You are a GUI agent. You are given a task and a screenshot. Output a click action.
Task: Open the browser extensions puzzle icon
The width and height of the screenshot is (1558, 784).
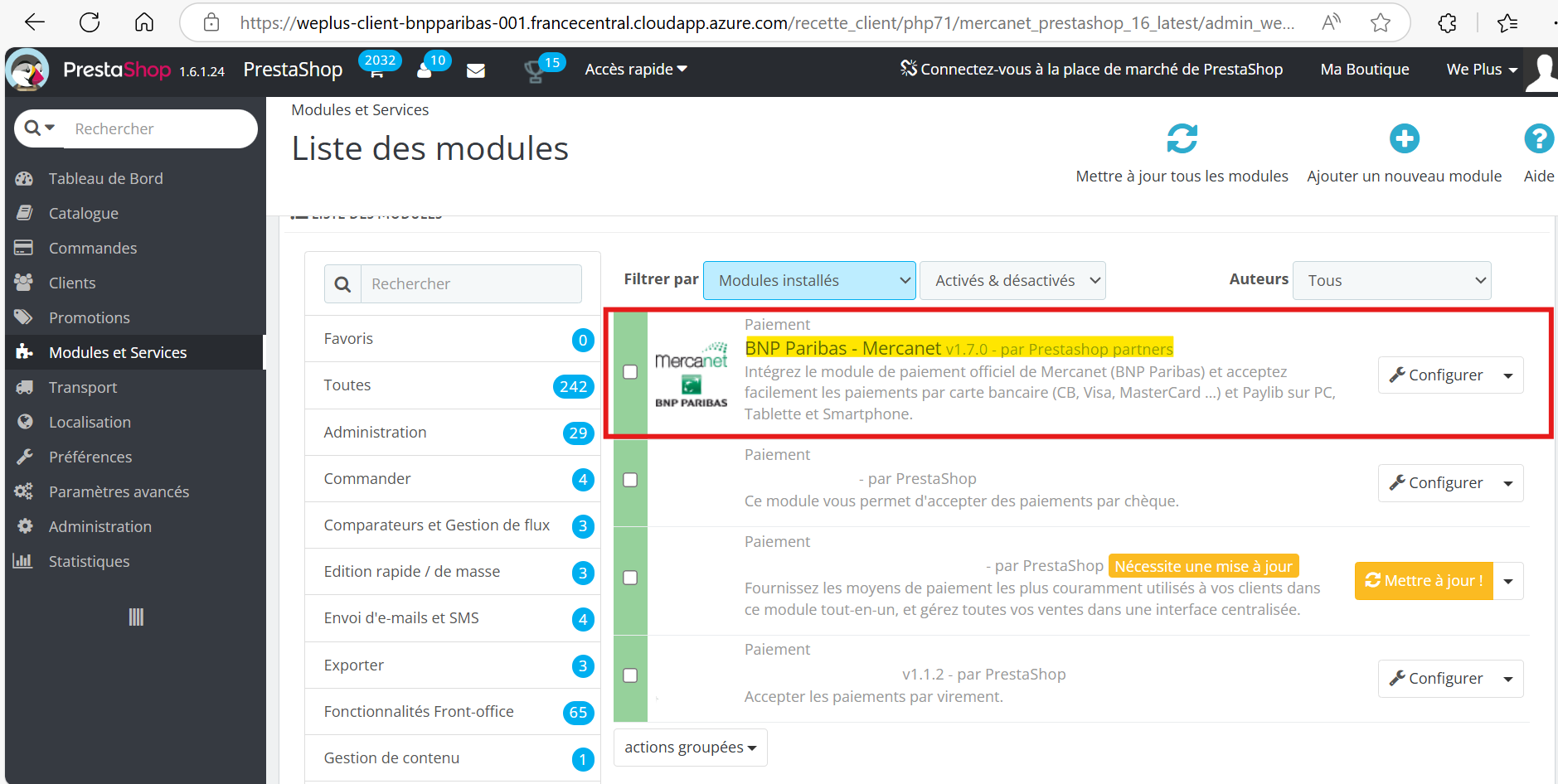(1448, 22)
